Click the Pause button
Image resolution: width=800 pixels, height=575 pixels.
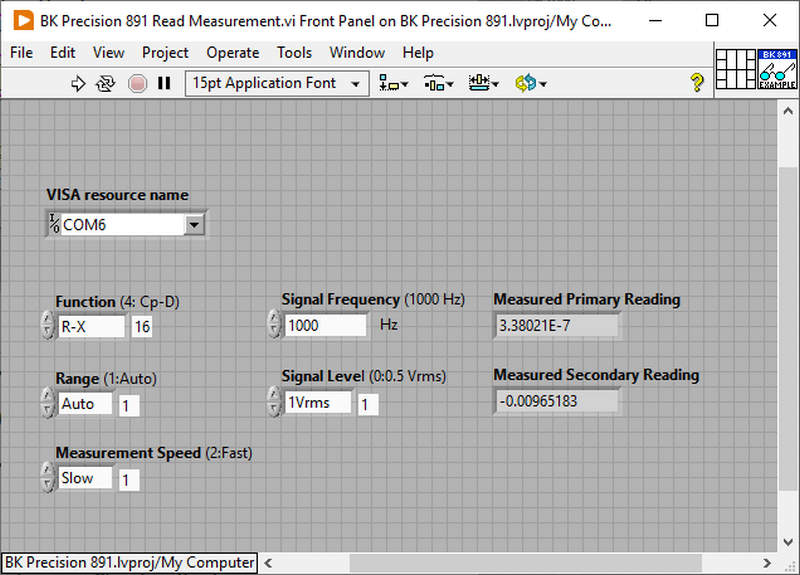point(164,83)
